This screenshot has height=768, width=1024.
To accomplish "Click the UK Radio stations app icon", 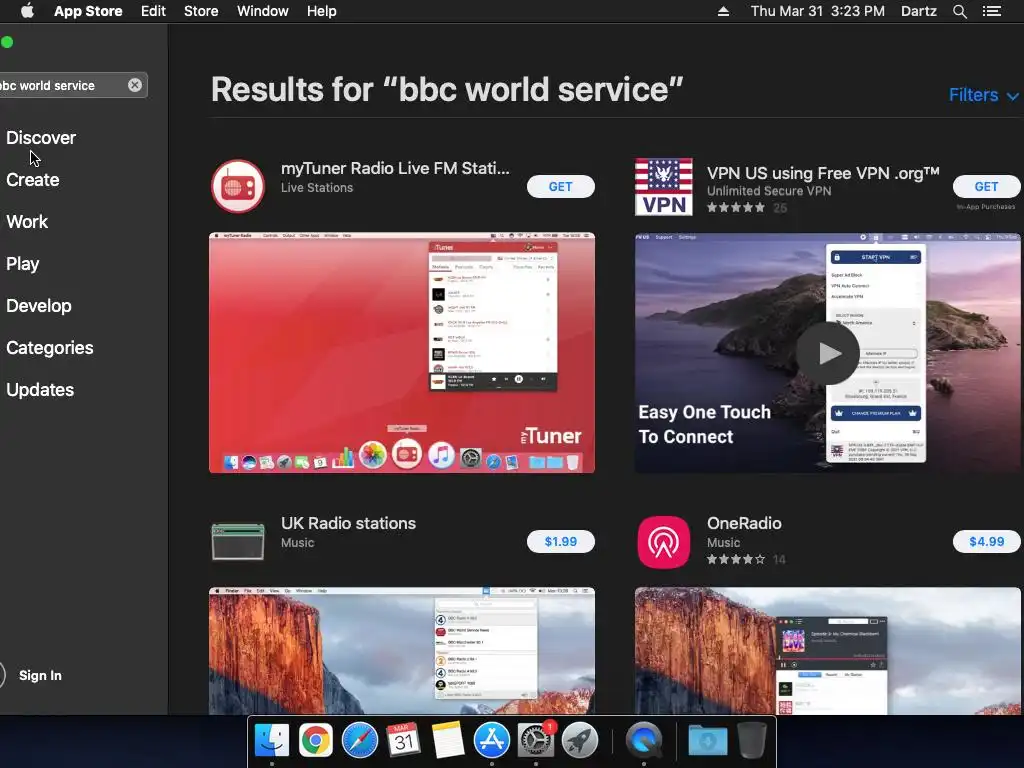I will [x=238, y=541].
